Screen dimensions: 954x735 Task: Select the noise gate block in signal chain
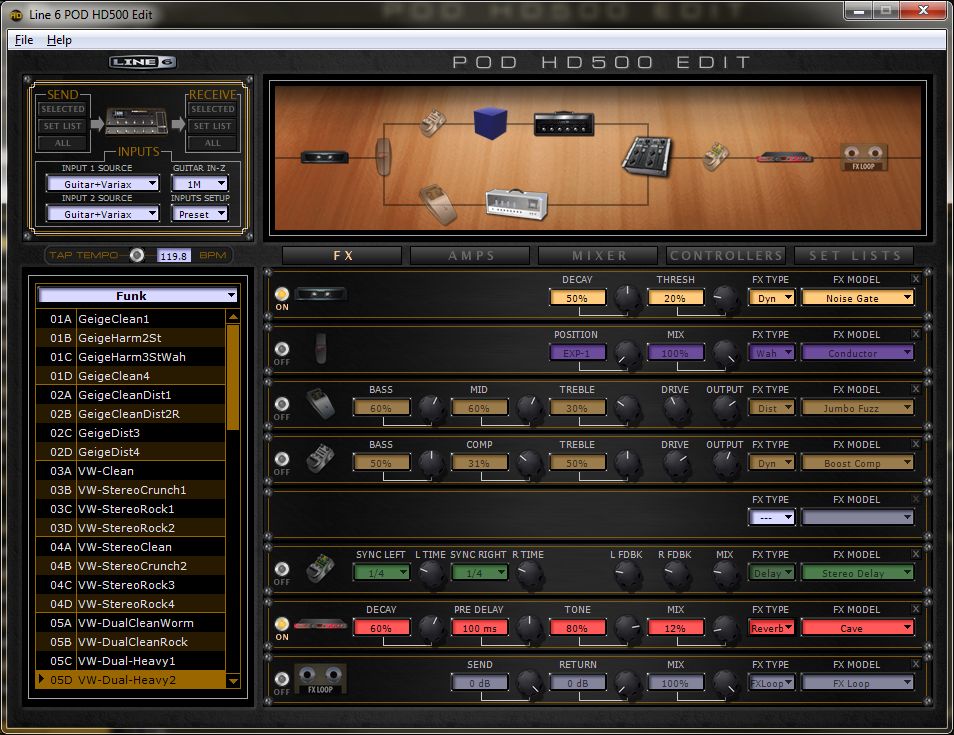pyautogui.click(x=324, y=158)
